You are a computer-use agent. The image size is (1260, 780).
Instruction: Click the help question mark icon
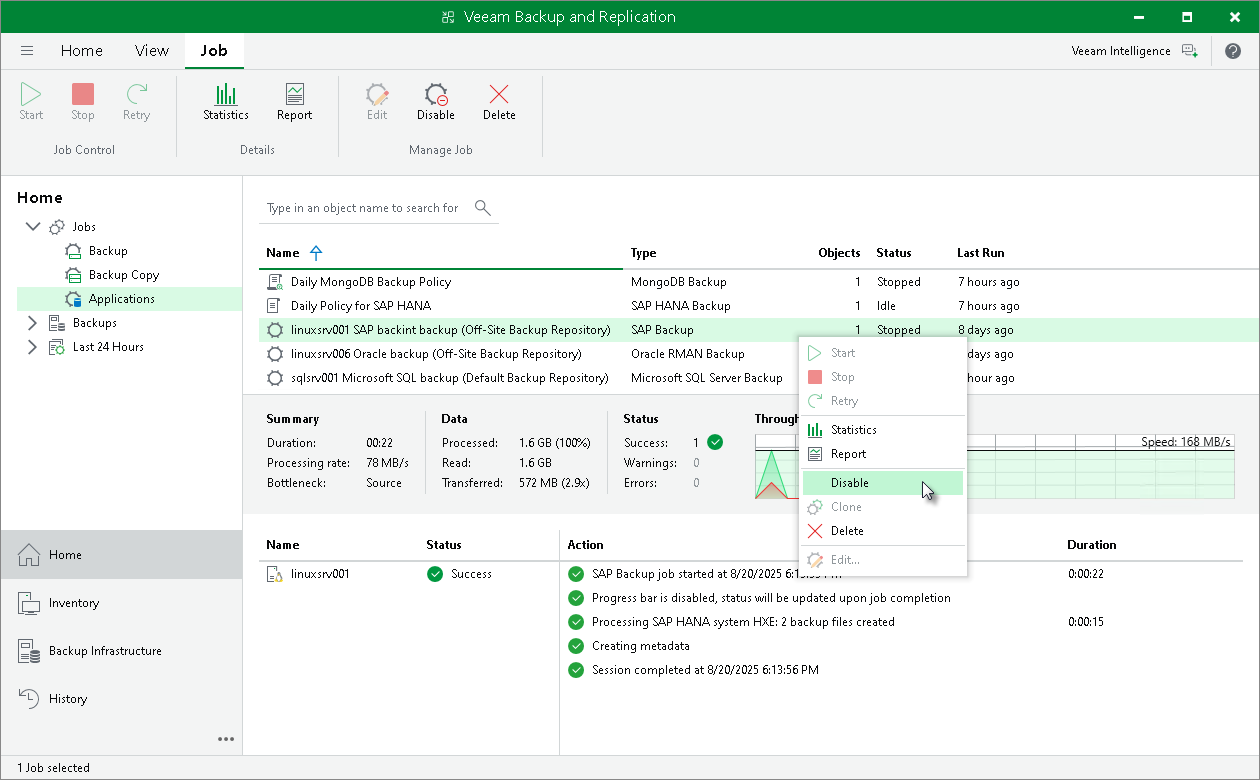click(1233, 51)
